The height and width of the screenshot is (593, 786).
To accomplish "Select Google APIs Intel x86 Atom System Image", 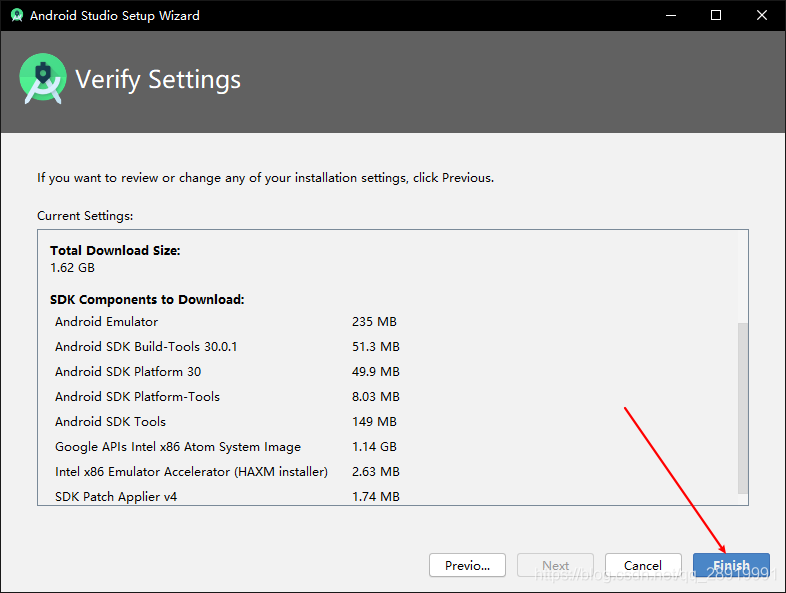I will 178,447.
